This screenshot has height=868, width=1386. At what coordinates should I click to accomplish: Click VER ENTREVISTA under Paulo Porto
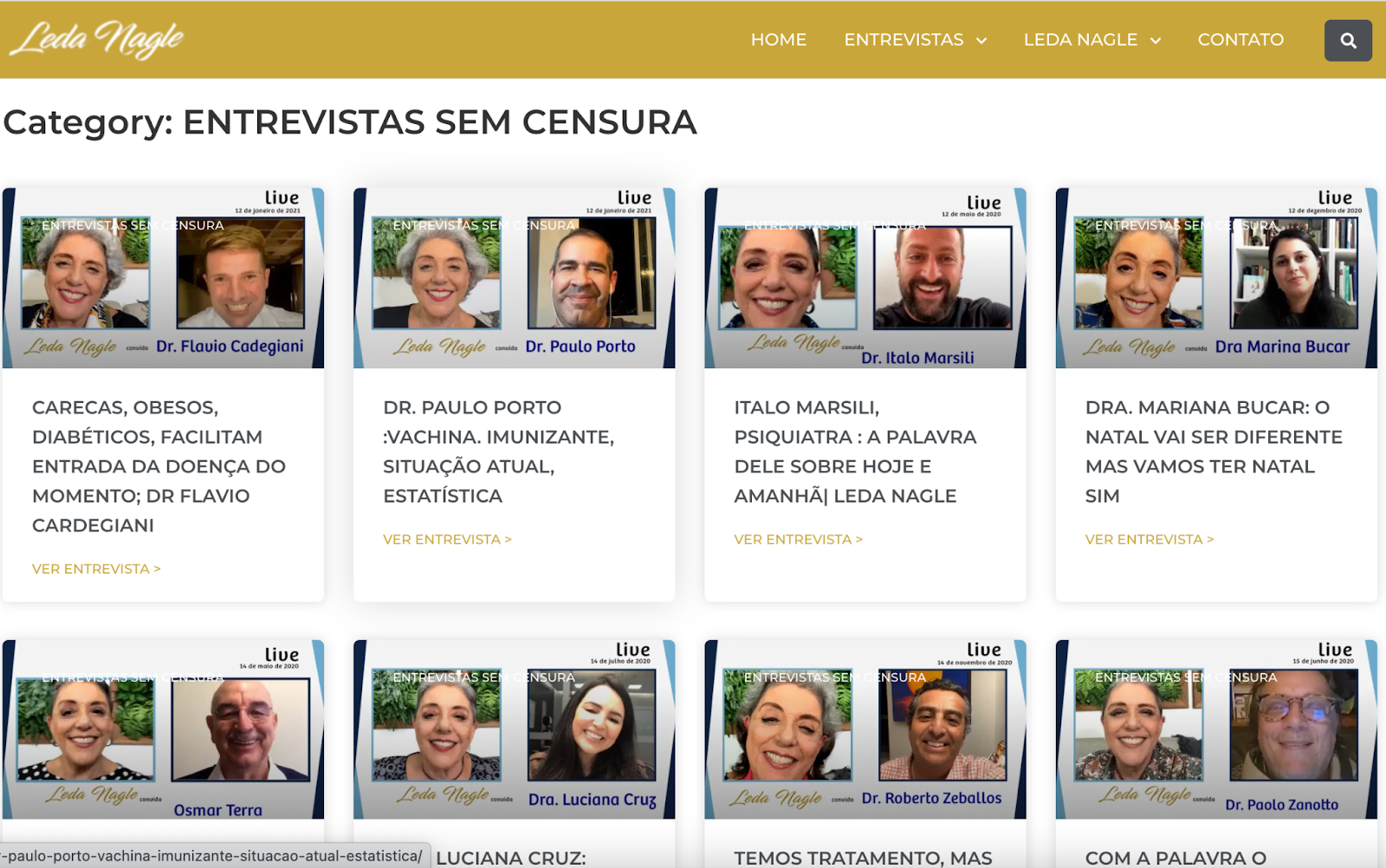[x=447, y=540]
